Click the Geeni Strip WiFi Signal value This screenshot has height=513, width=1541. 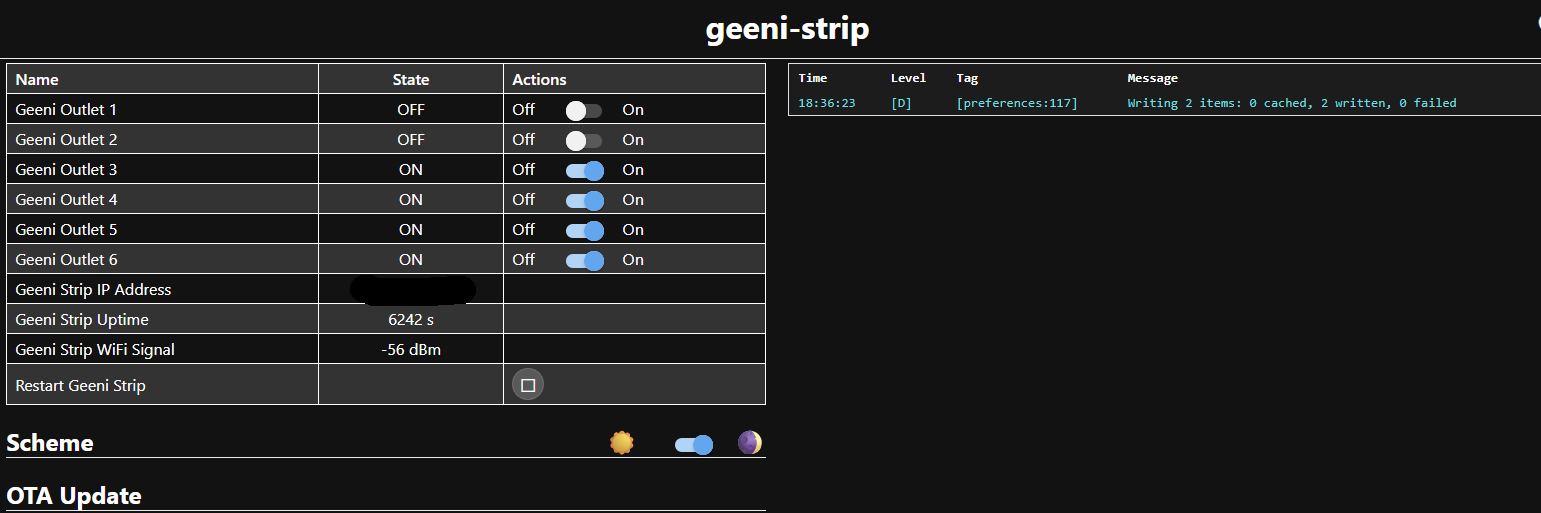pos(411,349)
